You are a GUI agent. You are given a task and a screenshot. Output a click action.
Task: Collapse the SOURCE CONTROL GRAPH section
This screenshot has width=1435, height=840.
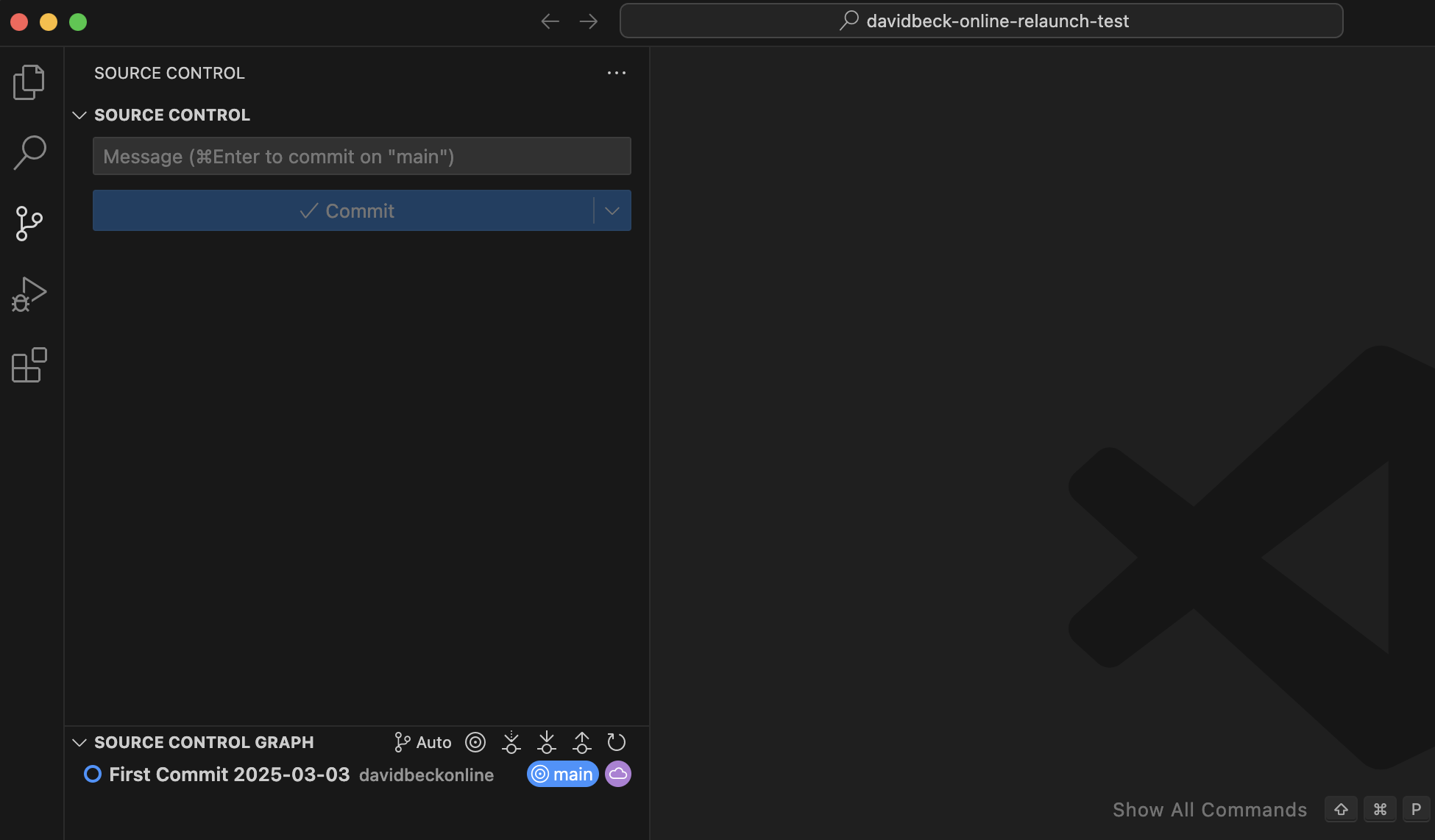(79, 742)
